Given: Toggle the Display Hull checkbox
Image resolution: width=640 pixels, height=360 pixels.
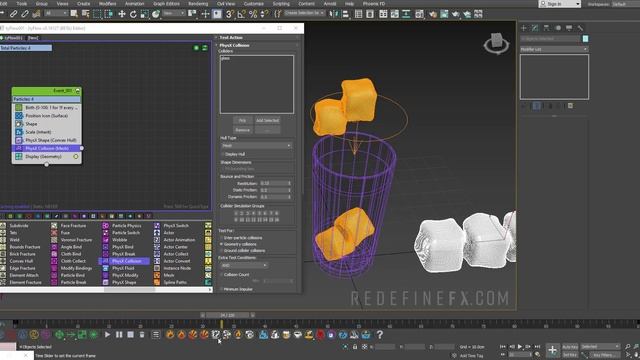Looking at the screenshot, I should click(x=223, y=154).
